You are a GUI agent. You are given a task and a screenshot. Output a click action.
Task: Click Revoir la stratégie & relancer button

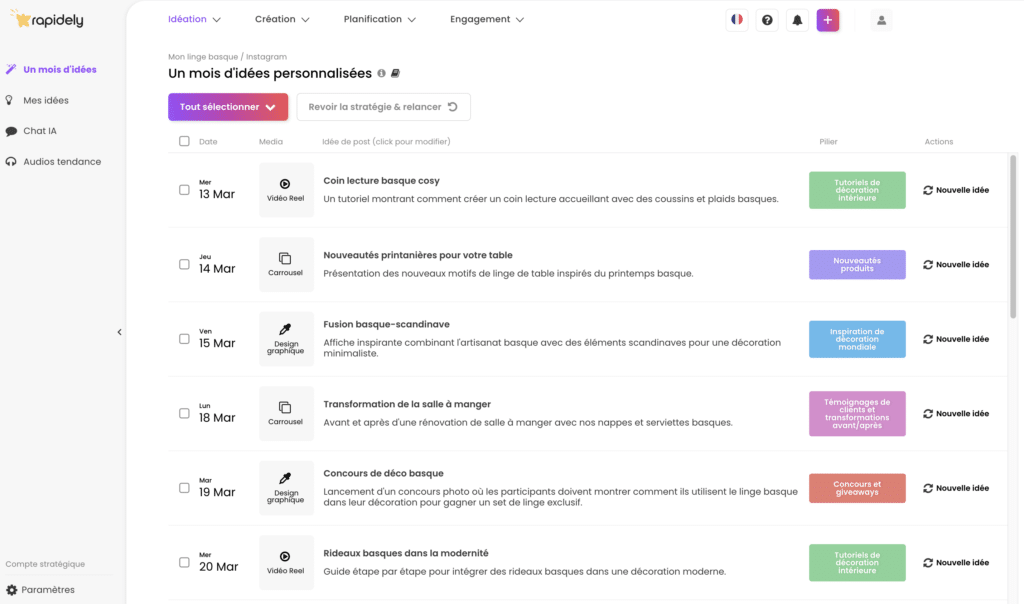coord(383,107)
